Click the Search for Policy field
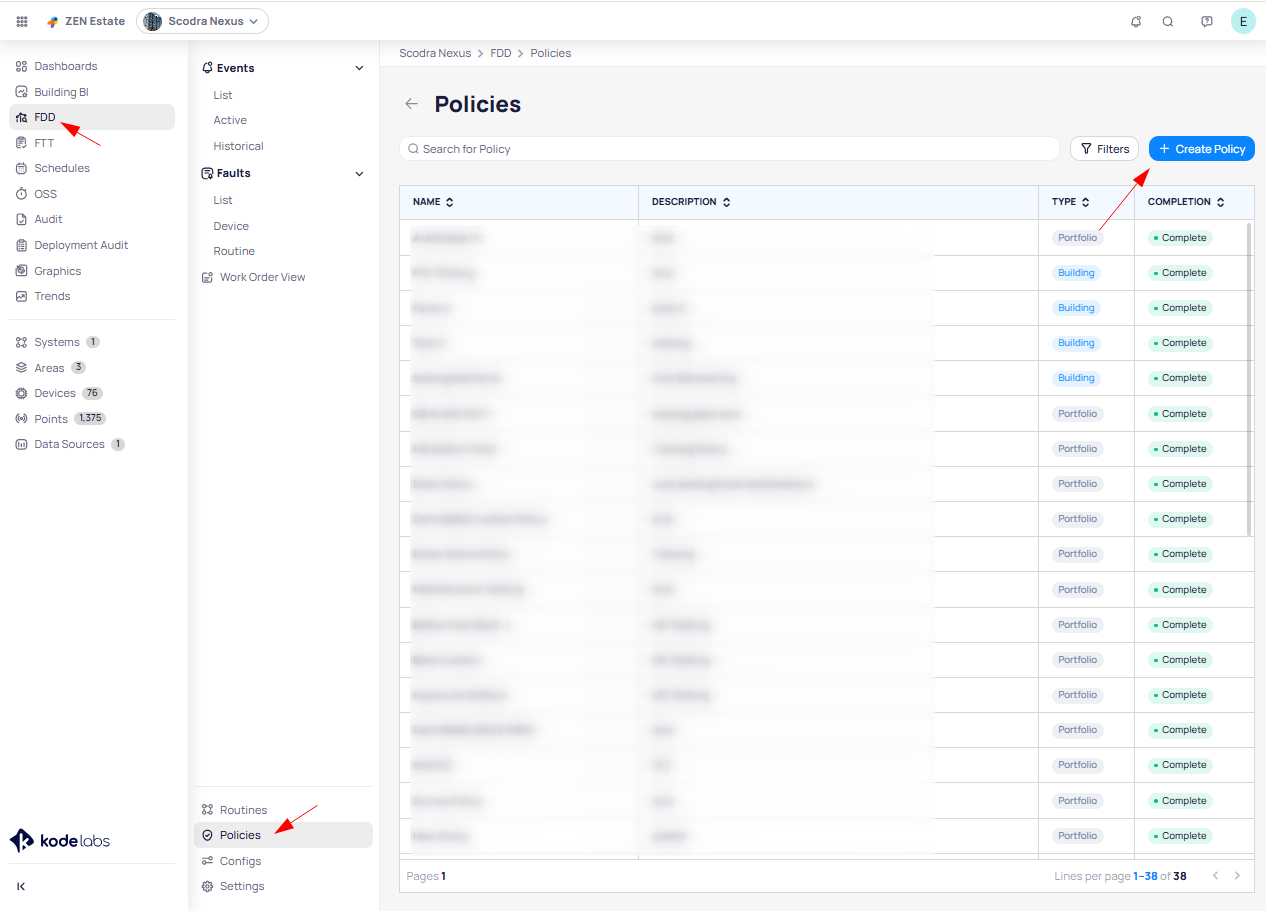Image resolution: width=1266 pixels, height=911 pixels. (730, 149)
